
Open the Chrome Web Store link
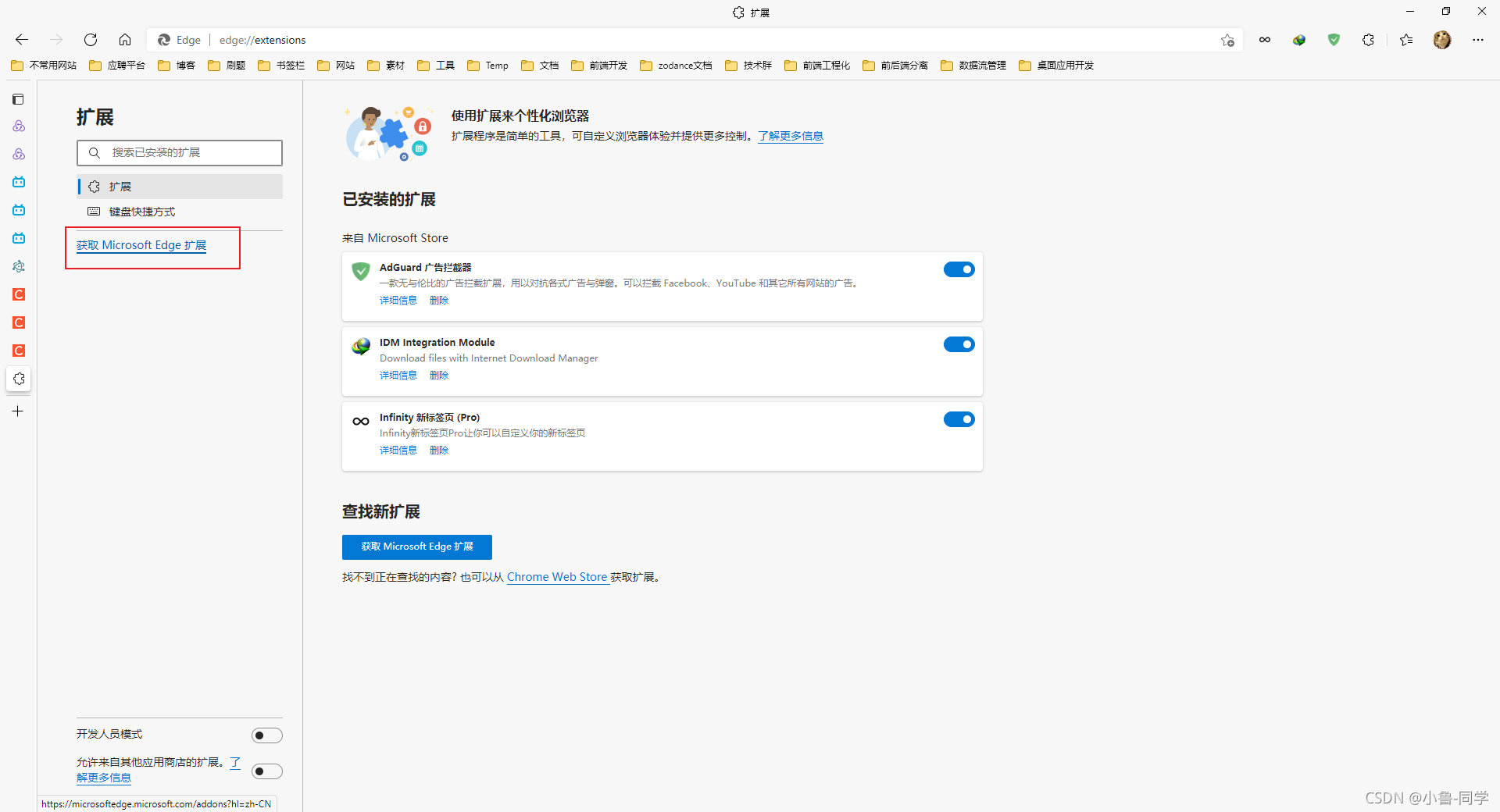[557, 577]
